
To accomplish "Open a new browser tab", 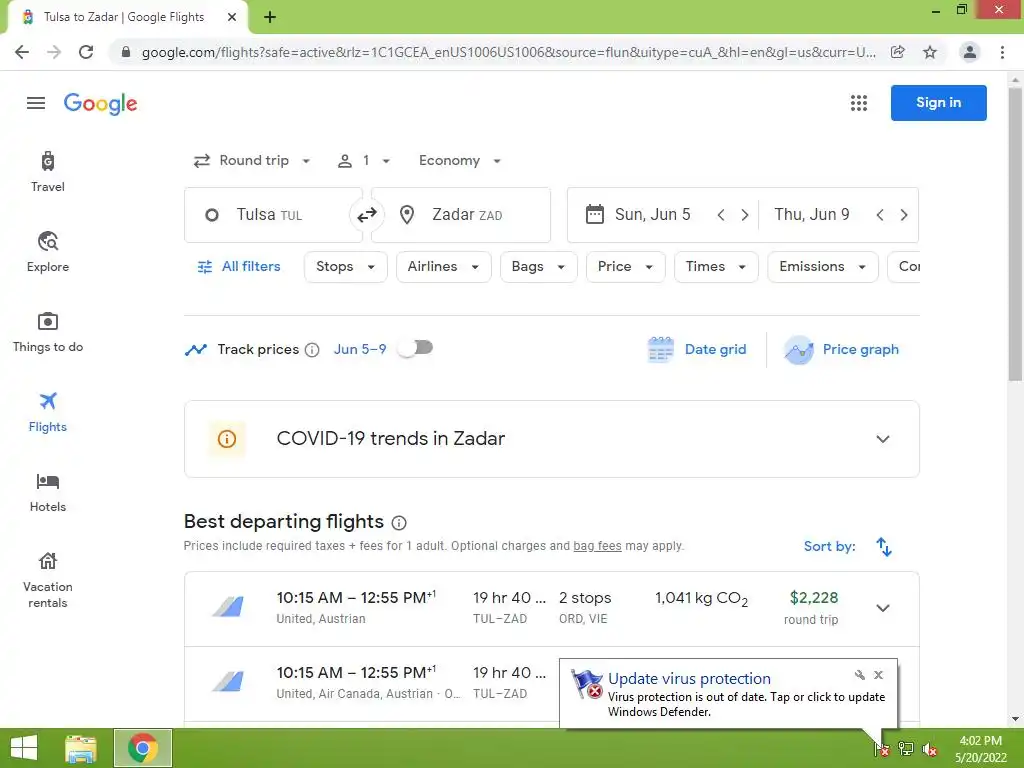I will [x=270, y=17].
